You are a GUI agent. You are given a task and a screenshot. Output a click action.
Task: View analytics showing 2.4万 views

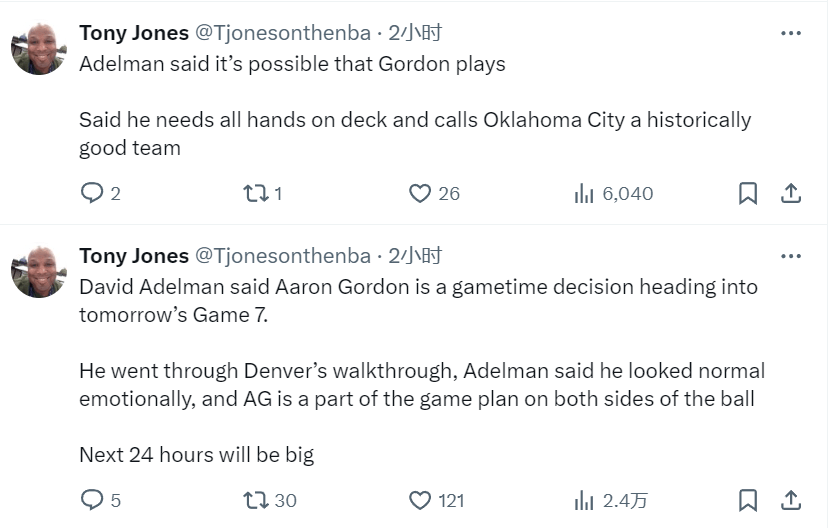[611, 500]
